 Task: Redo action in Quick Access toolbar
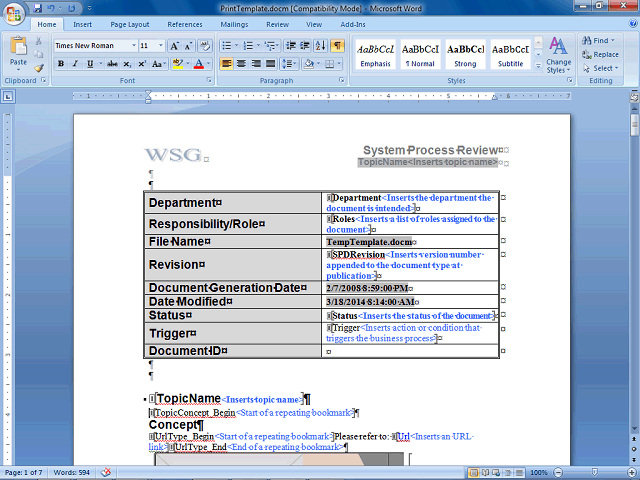coord(72,8)
